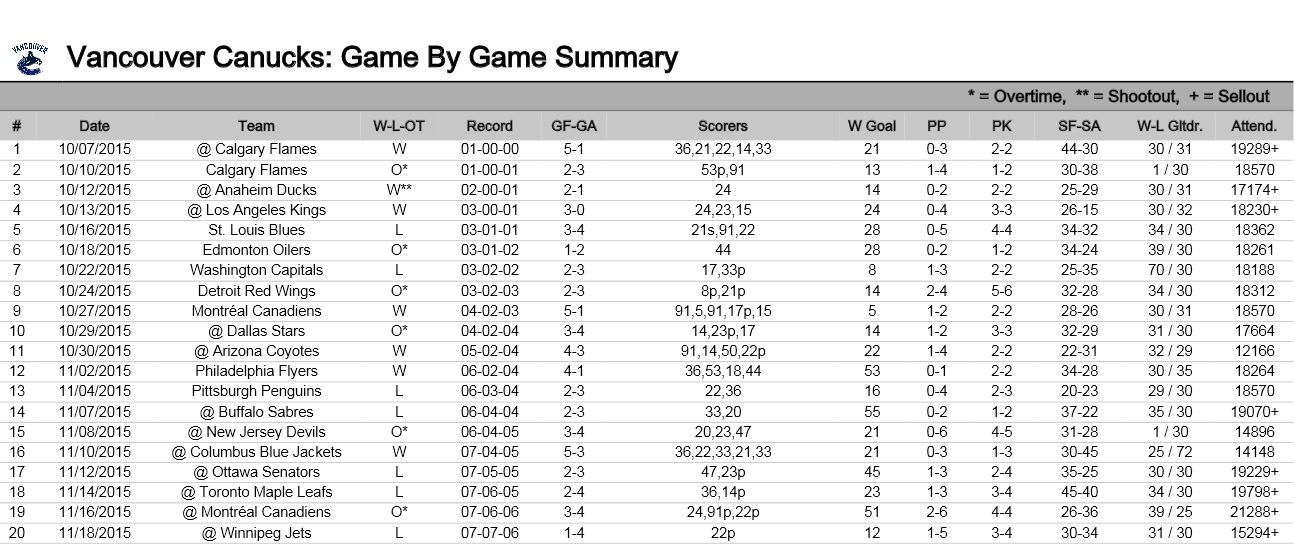Open the @ Calgary Flames game row

pos(256,149)
